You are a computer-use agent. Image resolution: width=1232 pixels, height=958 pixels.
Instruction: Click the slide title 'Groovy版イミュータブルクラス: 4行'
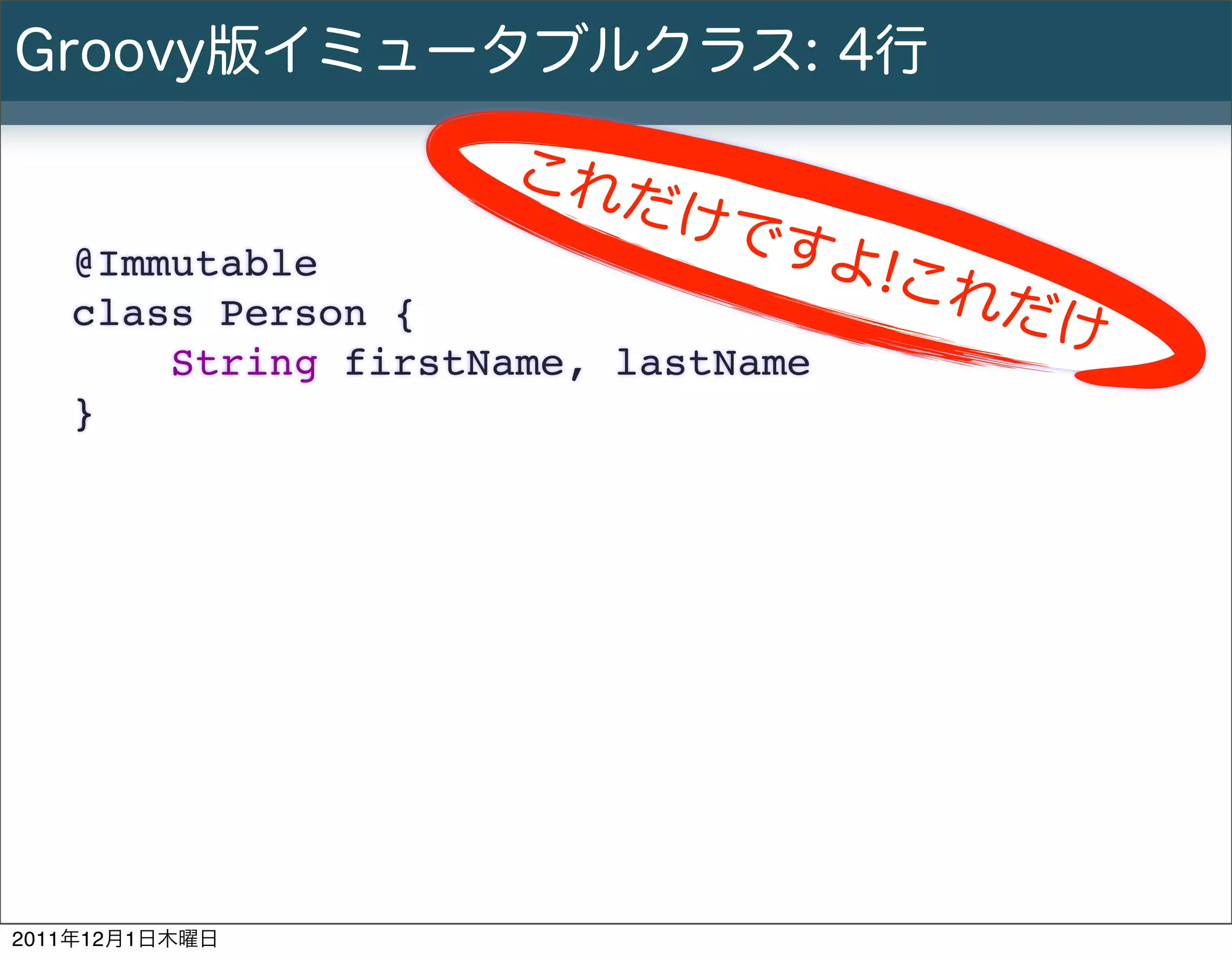(470, 52)
